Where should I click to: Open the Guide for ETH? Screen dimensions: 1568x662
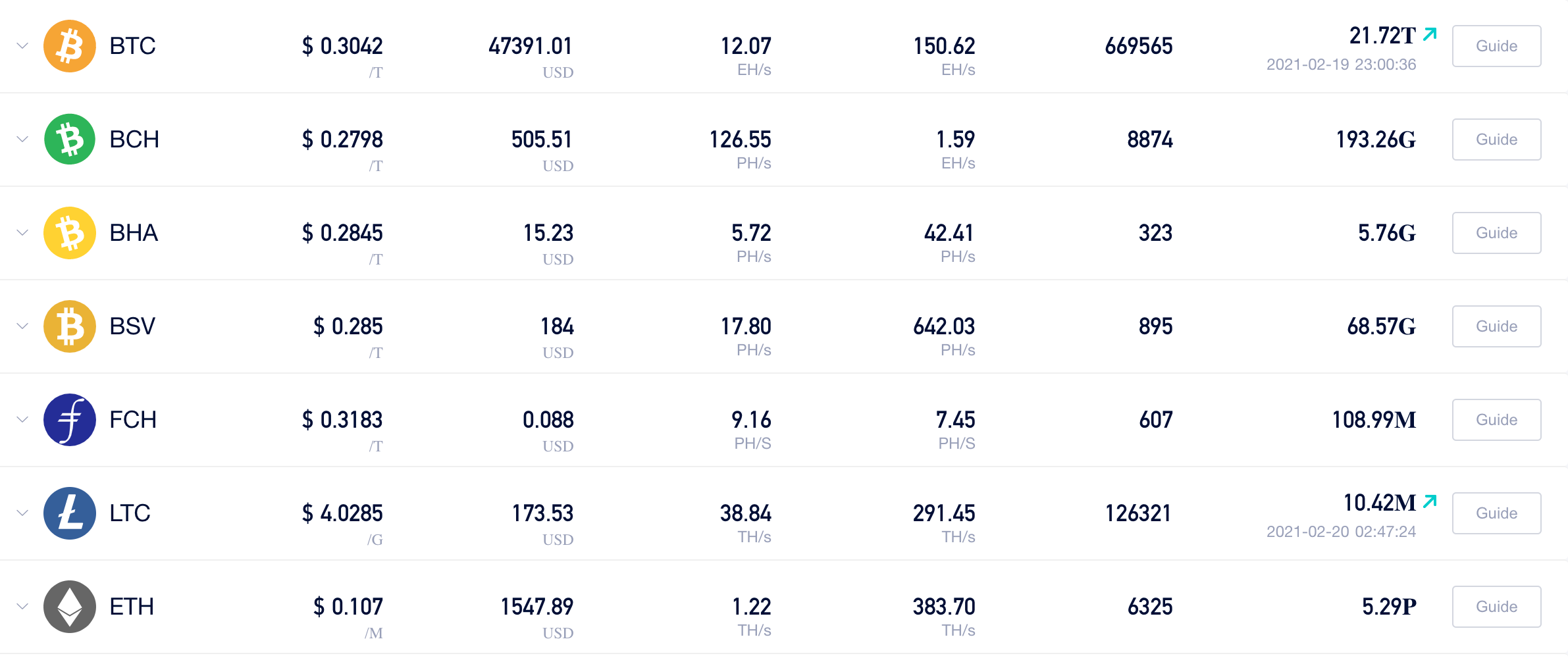coord(1496,607)
